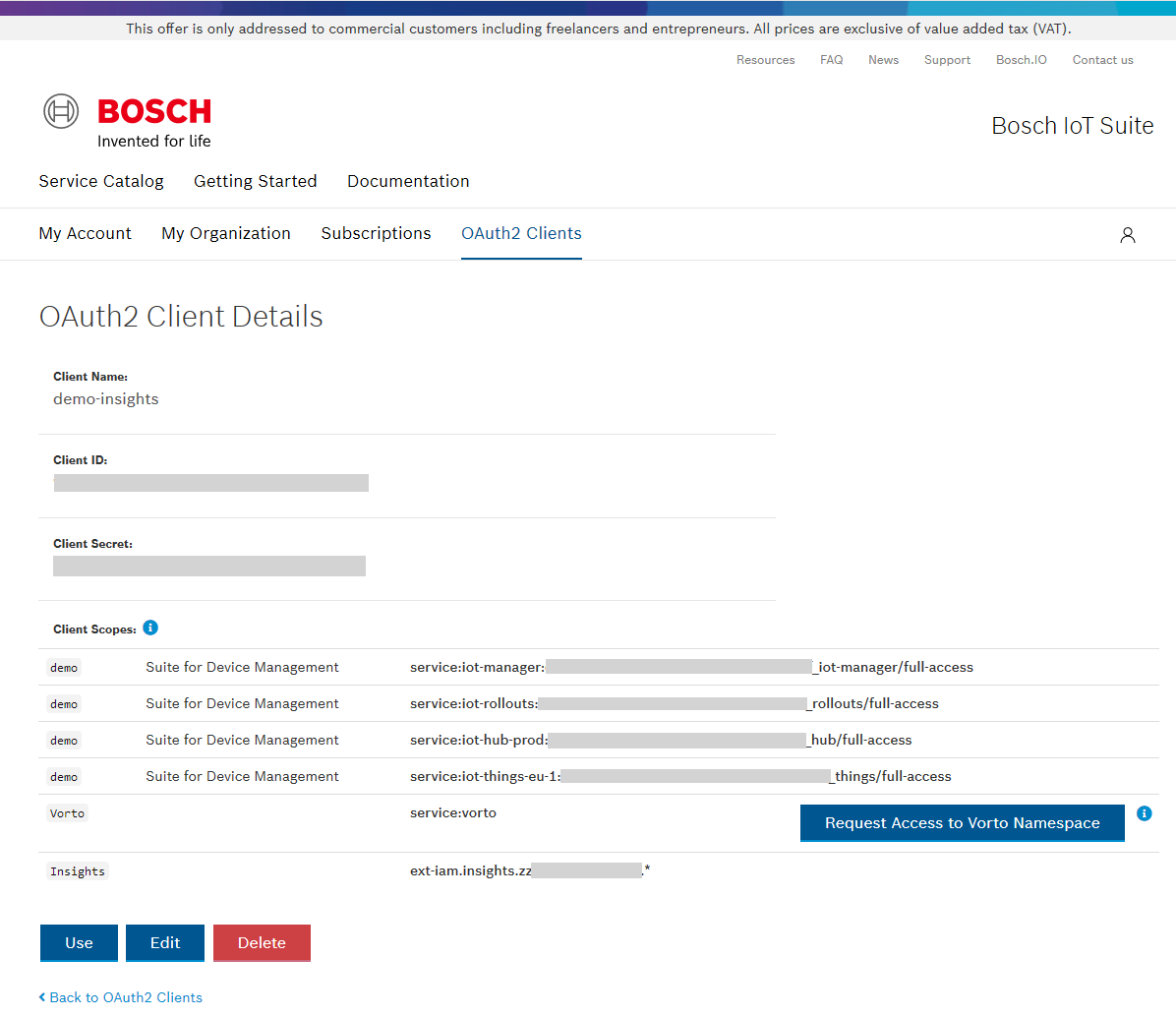Click the OAuth2 Client Details heading
This screenshot has width=1176, height=1018.
tap(181, 317)
